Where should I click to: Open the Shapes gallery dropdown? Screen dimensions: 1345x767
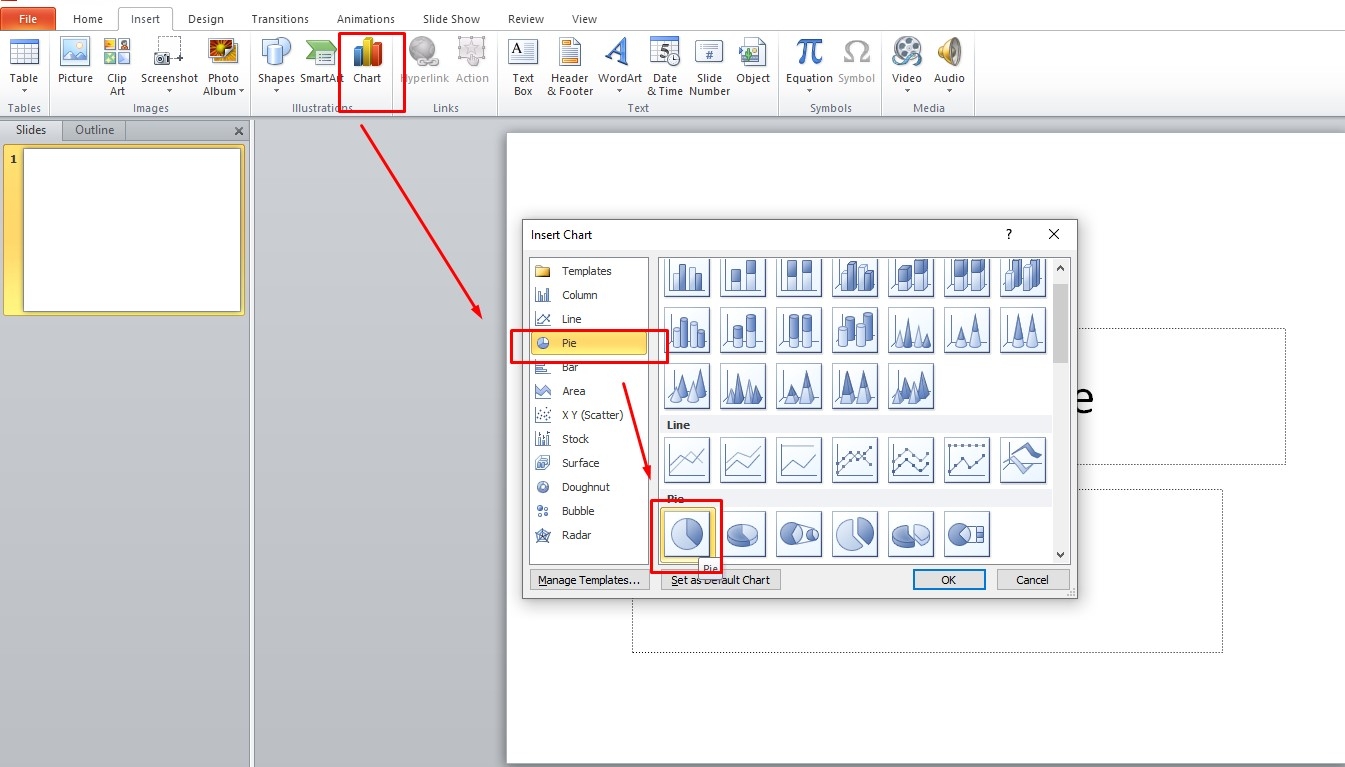[276, 91]
